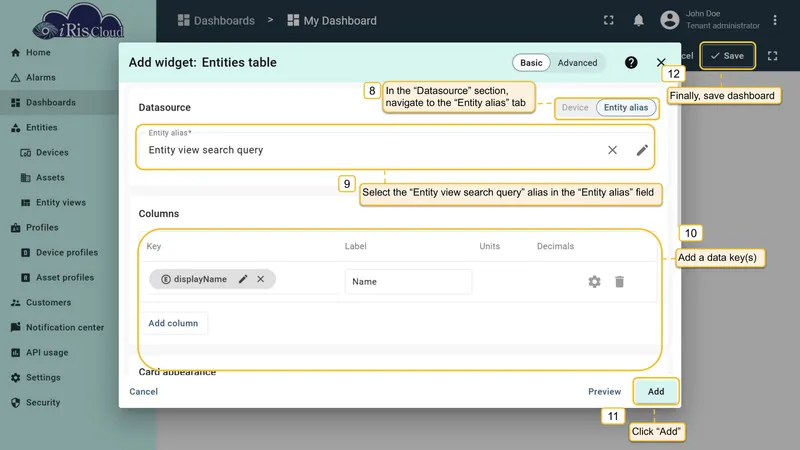
Task: Close the Add widget dialog
Action: pyautogui.click(x=661, y=62)
